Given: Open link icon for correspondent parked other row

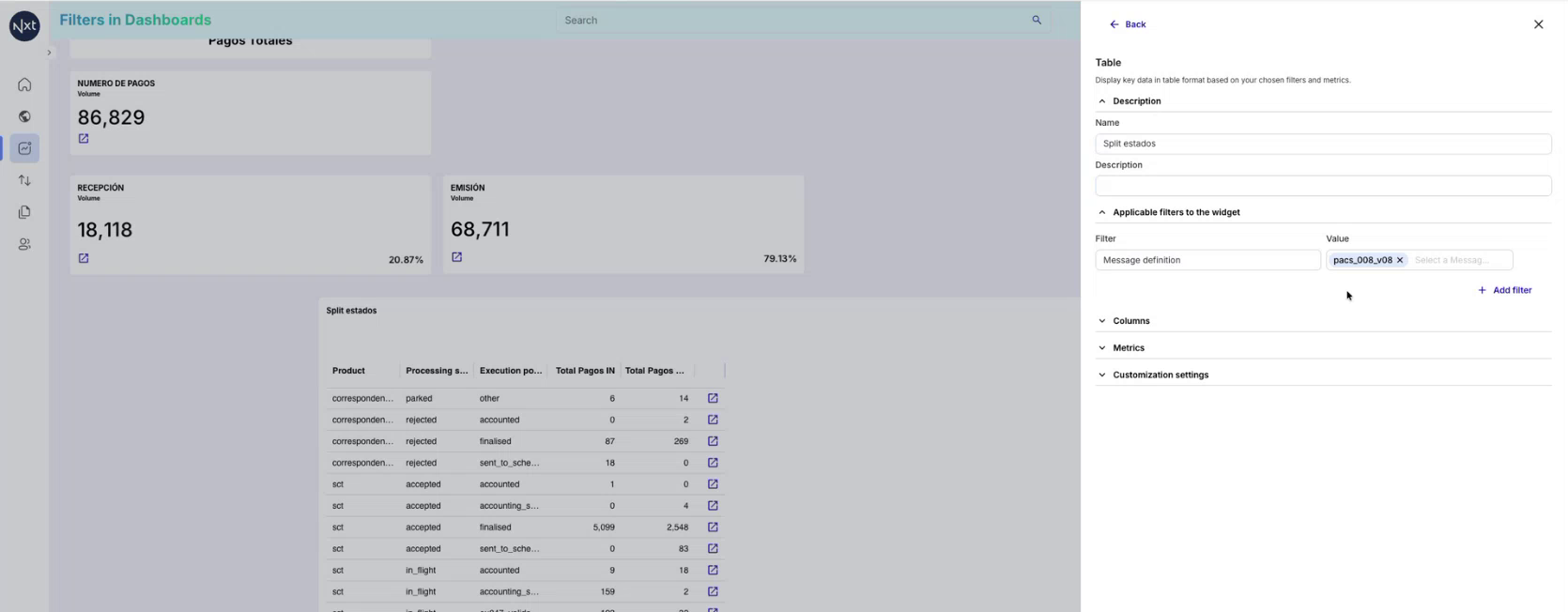Looking at the screenshot, I should click(713, 398).
